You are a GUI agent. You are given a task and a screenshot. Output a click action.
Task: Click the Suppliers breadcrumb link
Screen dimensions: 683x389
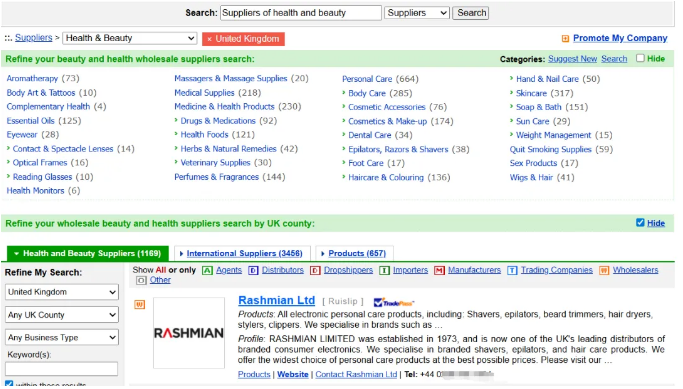pos(34,38)
